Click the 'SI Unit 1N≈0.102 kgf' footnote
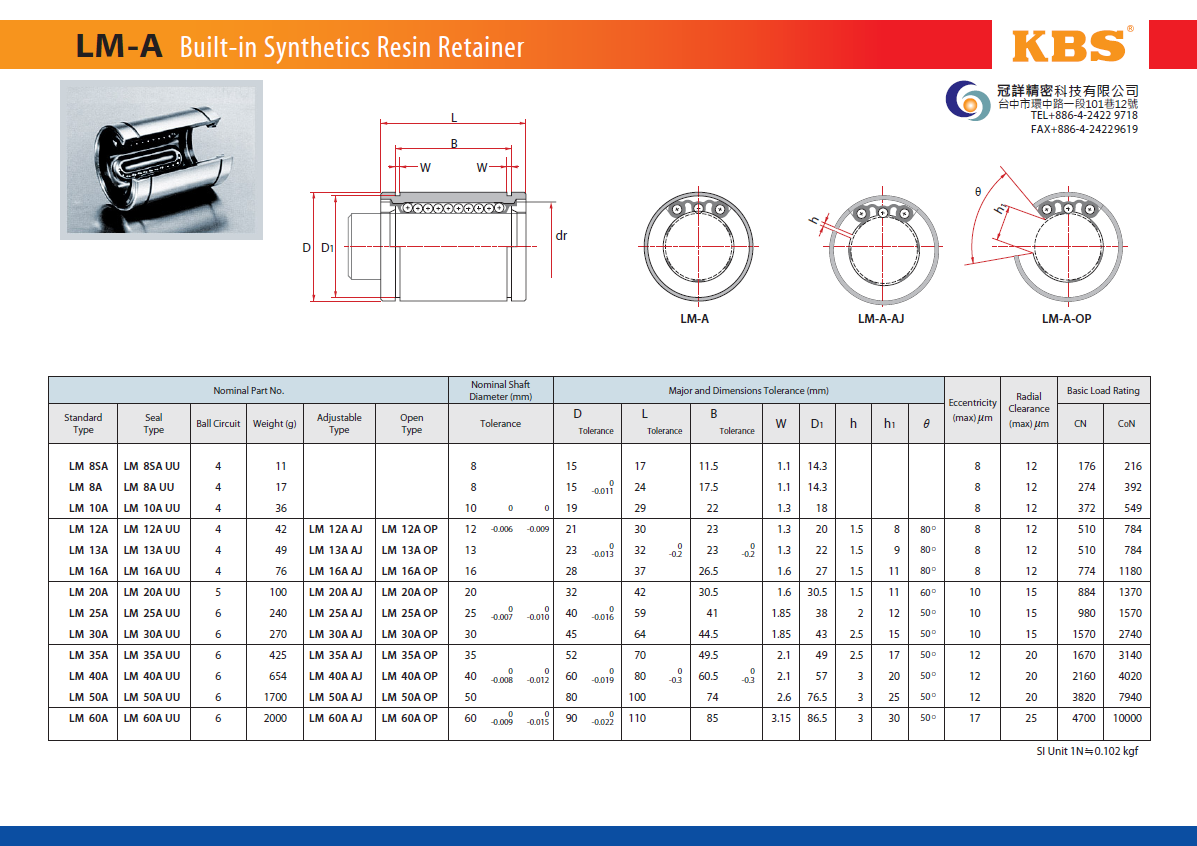 coord(1086,752)
